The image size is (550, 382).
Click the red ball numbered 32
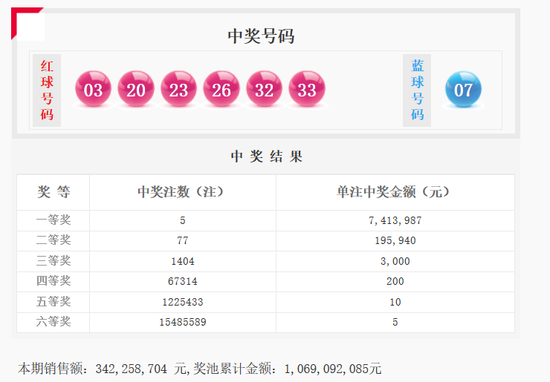[264, 89]
